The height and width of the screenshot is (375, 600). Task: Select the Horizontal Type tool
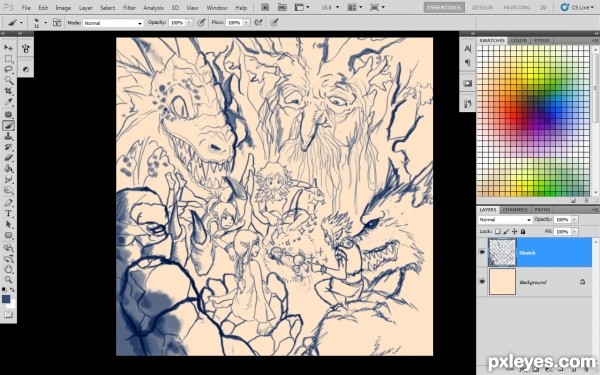click(8, 214)
